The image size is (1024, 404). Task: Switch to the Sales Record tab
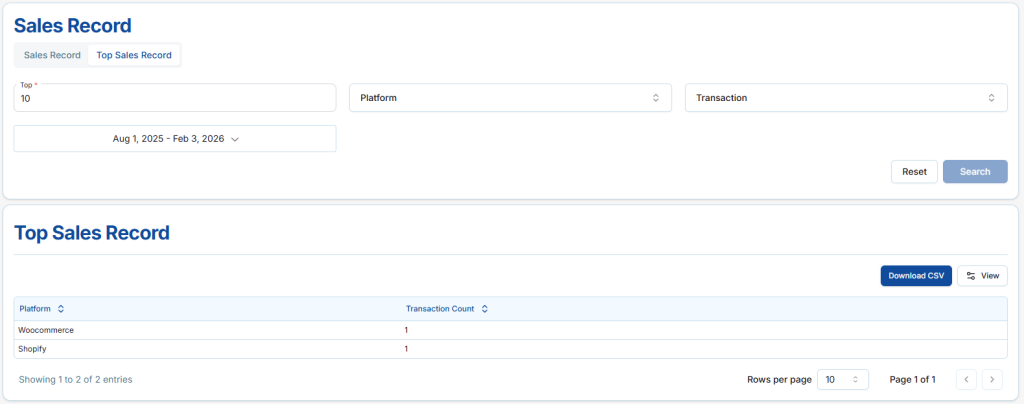(52, 55)
